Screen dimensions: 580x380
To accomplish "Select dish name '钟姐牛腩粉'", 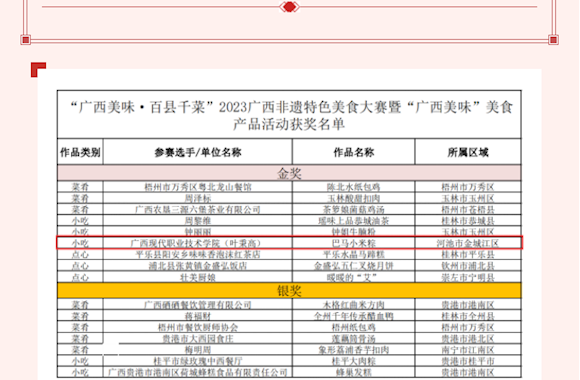I will (354, 232).
